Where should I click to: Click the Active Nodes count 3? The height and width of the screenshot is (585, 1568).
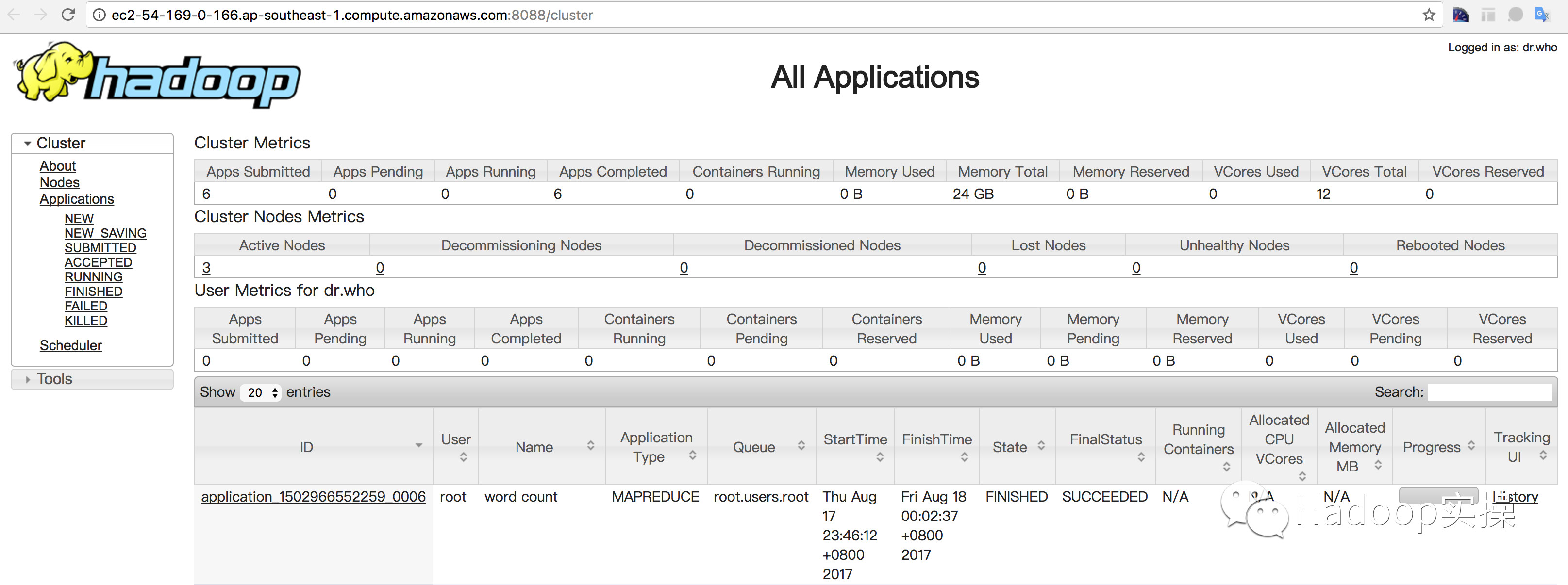point(206,268)
